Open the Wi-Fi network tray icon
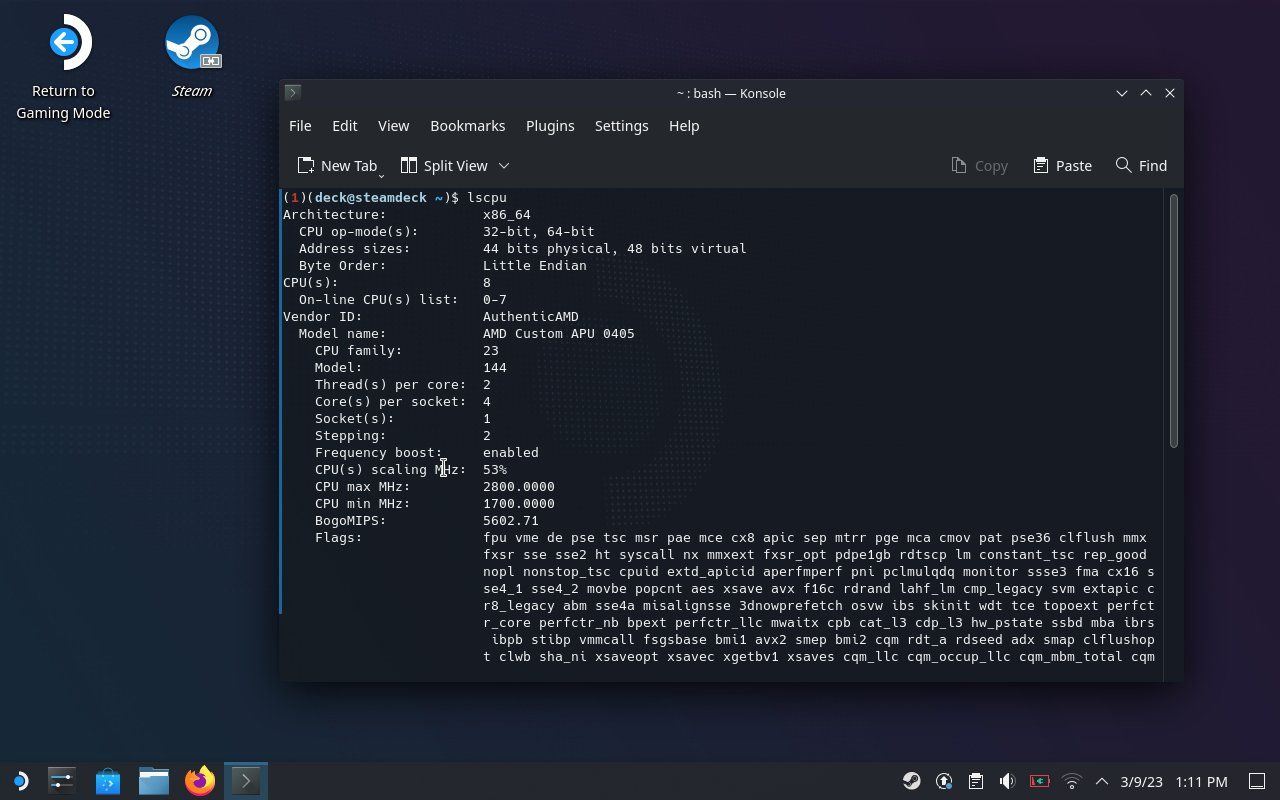 point(1072,781)
